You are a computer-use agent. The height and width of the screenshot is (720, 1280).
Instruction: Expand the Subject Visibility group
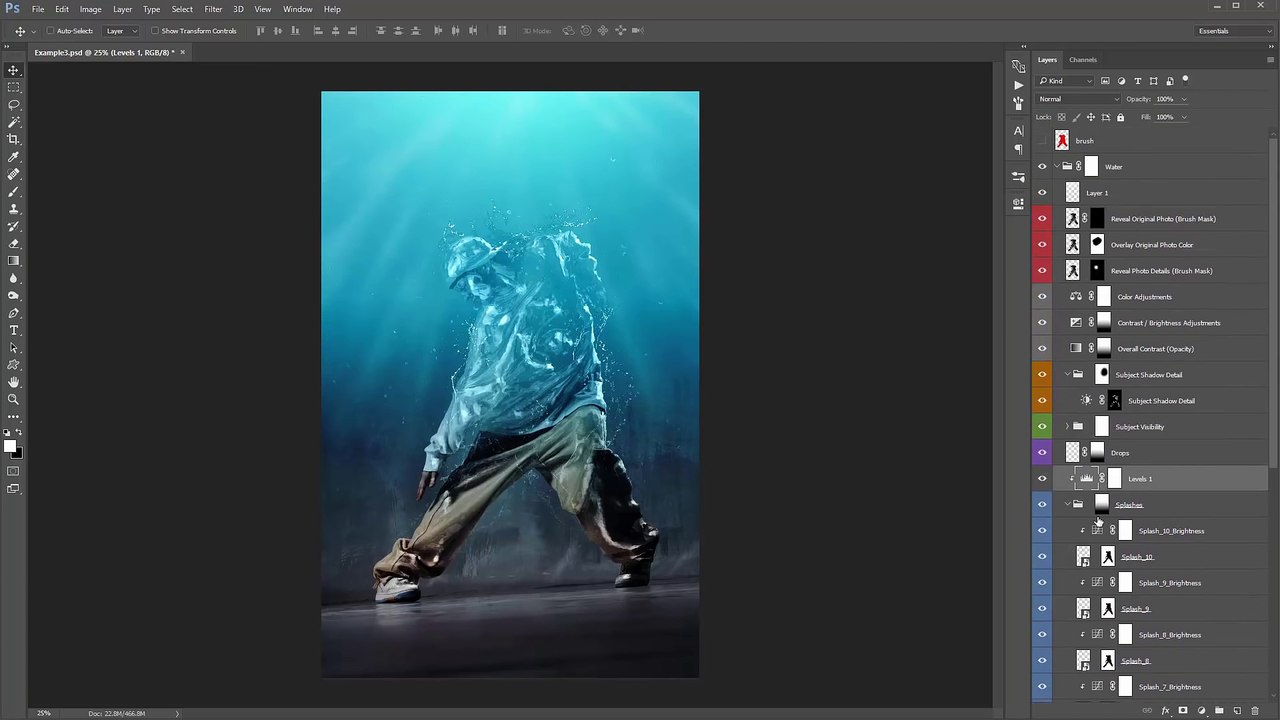point(1067,427)
